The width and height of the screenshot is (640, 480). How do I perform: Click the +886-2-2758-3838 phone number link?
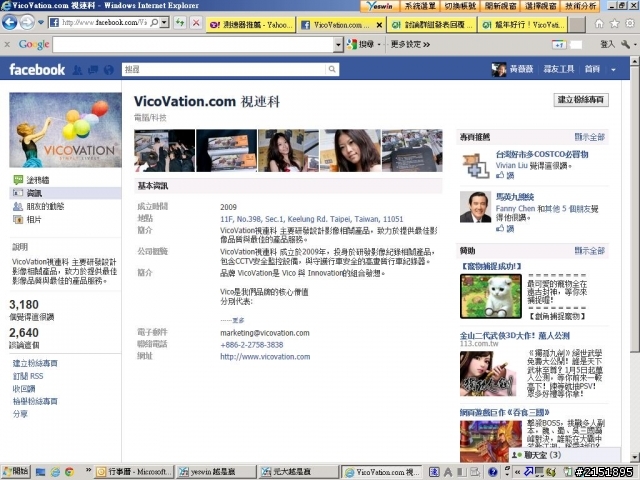coord(251,345)
